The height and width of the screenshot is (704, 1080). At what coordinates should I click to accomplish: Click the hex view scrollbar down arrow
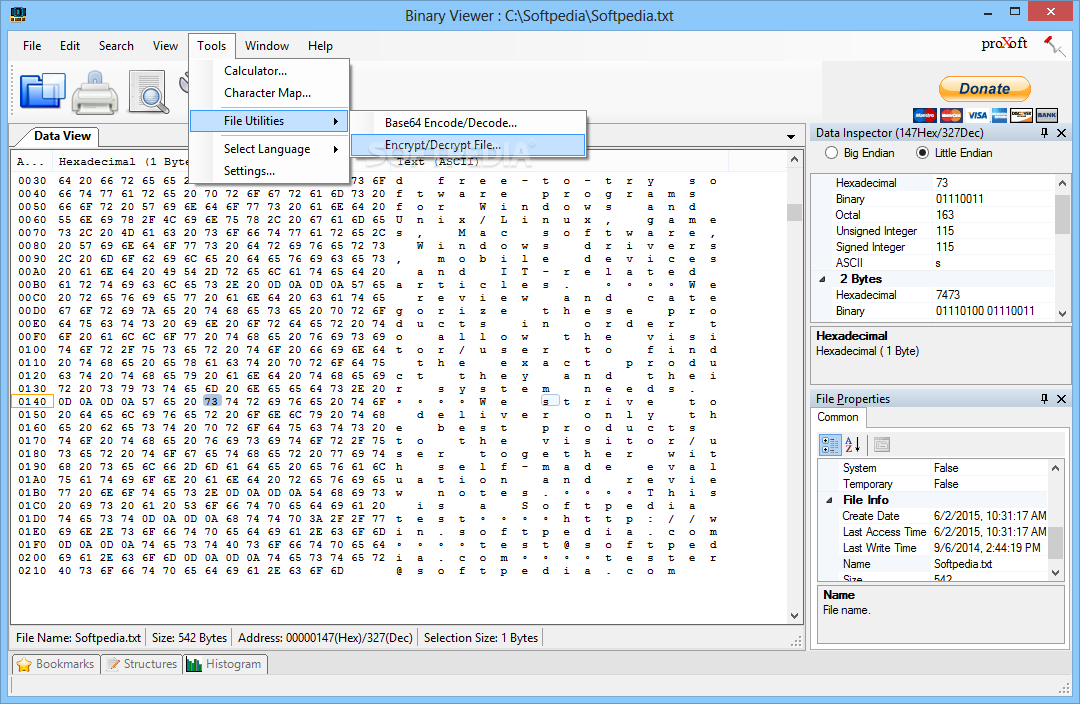794,616
